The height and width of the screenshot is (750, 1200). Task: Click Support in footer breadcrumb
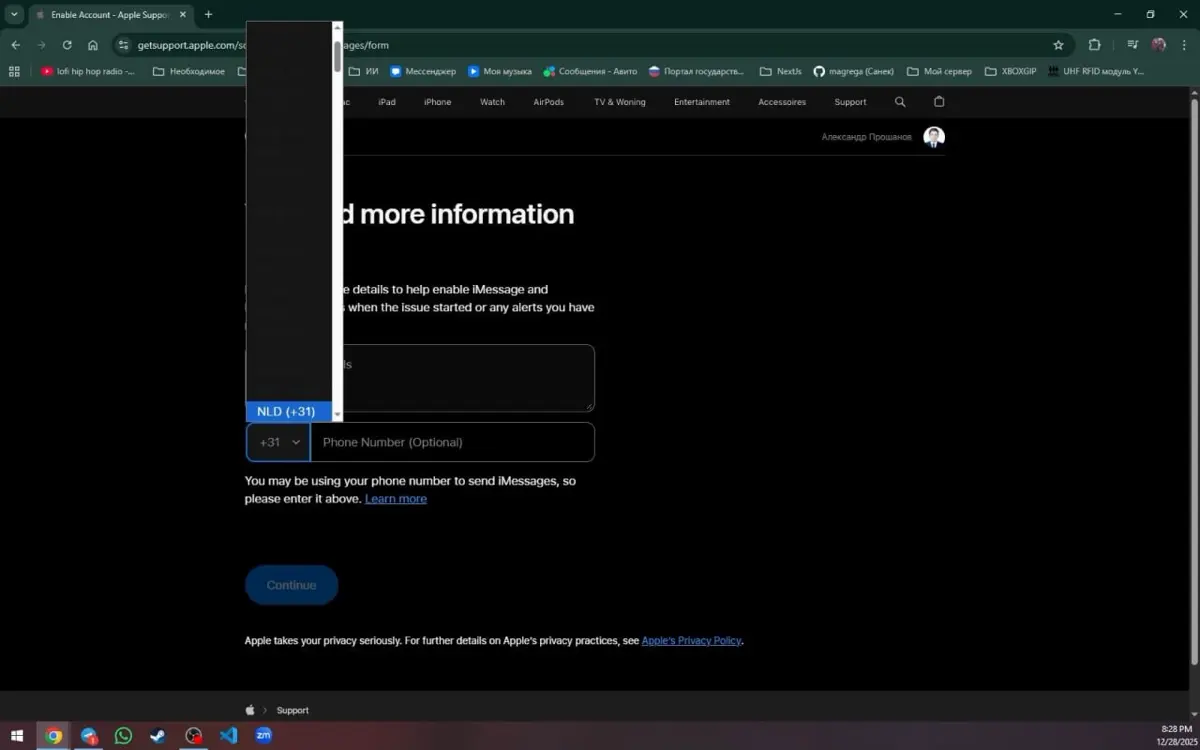tap(293, 710)
